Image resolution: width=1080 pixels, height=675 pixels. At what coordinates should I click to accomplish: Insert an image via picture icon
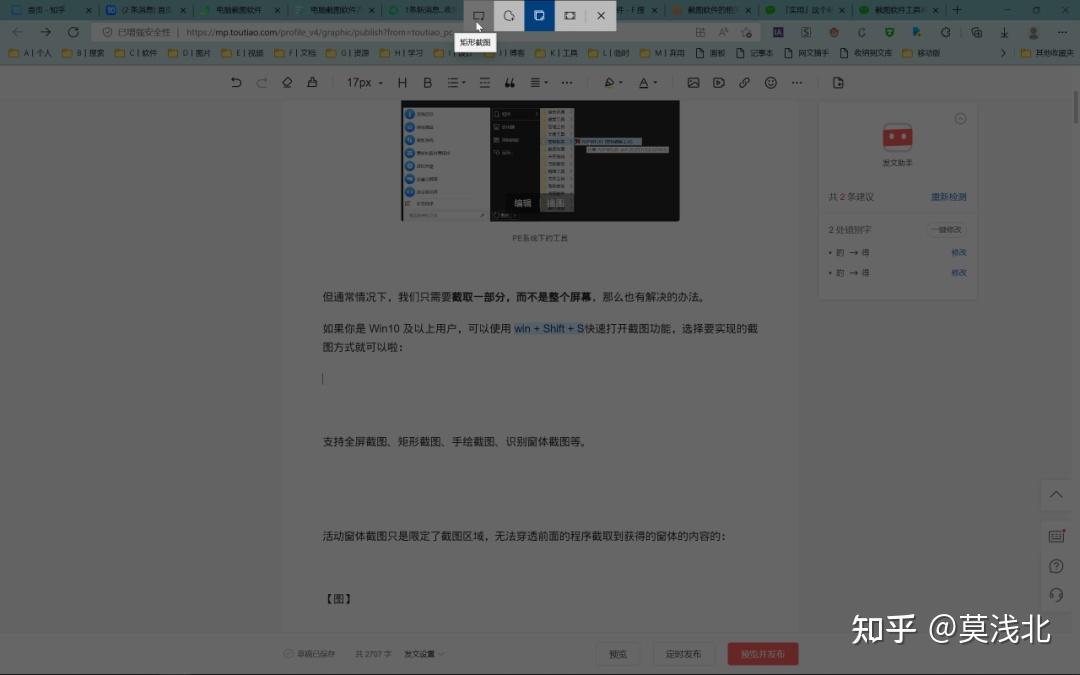693,83
